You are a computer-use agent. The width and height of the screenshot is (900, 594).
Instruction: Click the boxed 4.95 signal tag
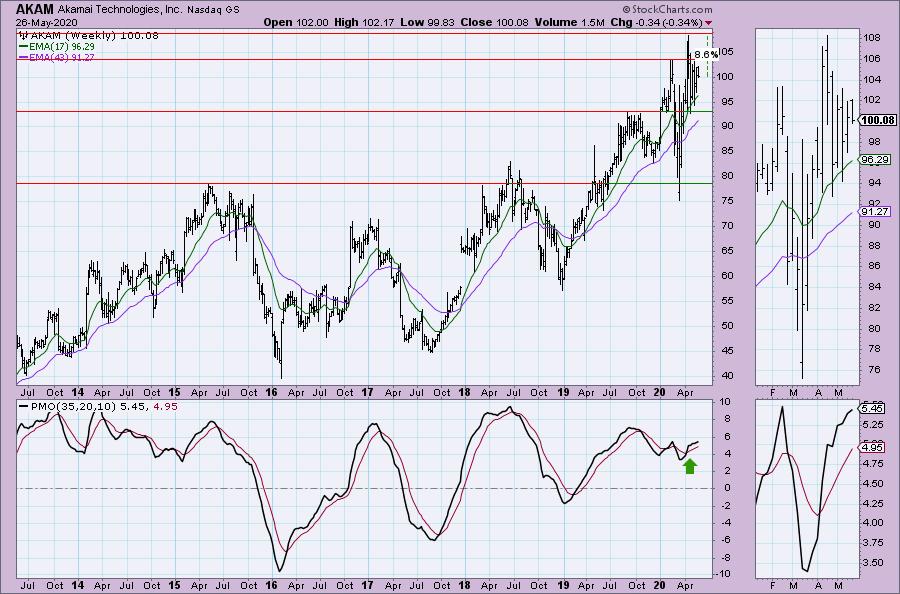872,448
